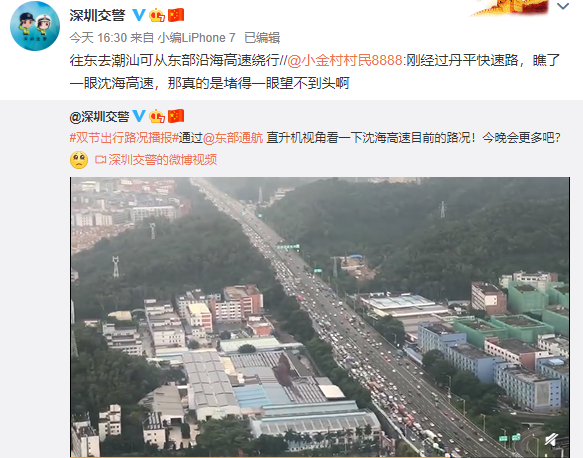Play the highway traffic aerial video
This screenshot has width=583, height=458.
tap(320, 317)
